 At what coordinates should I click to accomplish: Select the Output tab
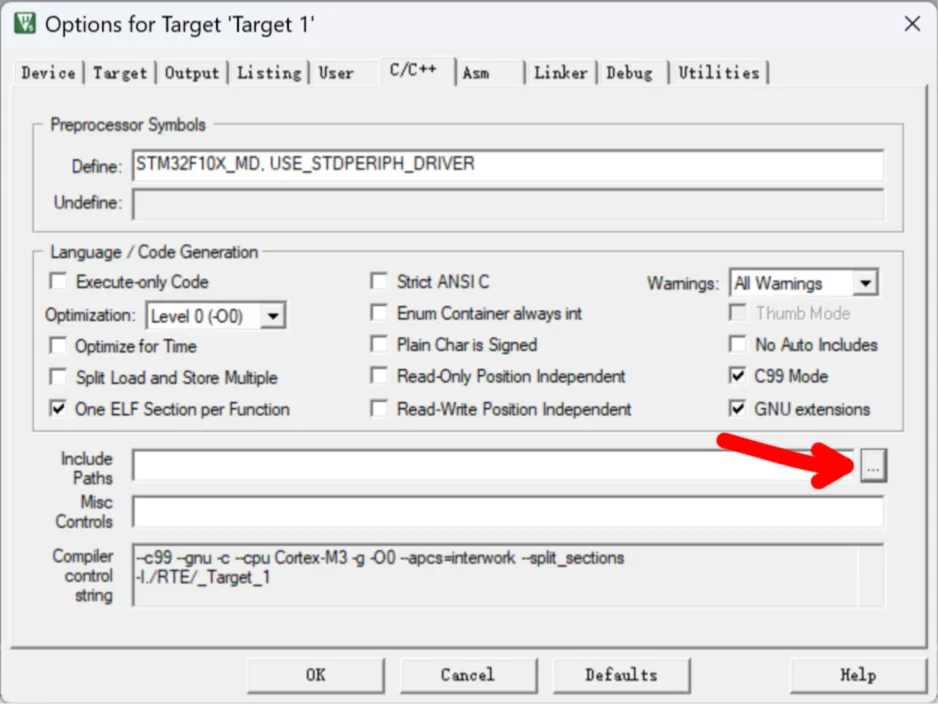click(192, 73)
